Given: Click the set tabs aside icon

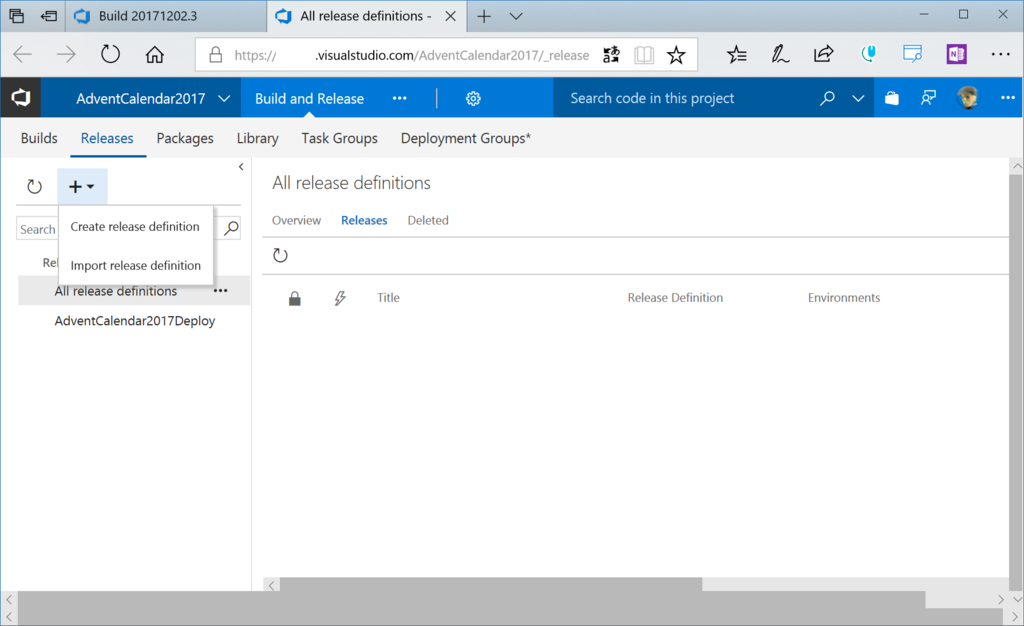Looking at the screenshot, I should coord(49,16).
